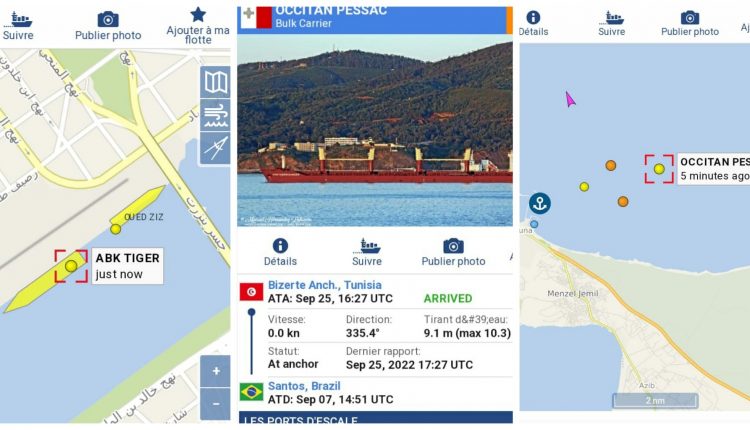The image size is (750, 430).
Task: Toggle the wind and waves overlay
Action: (x=215, y=115)
